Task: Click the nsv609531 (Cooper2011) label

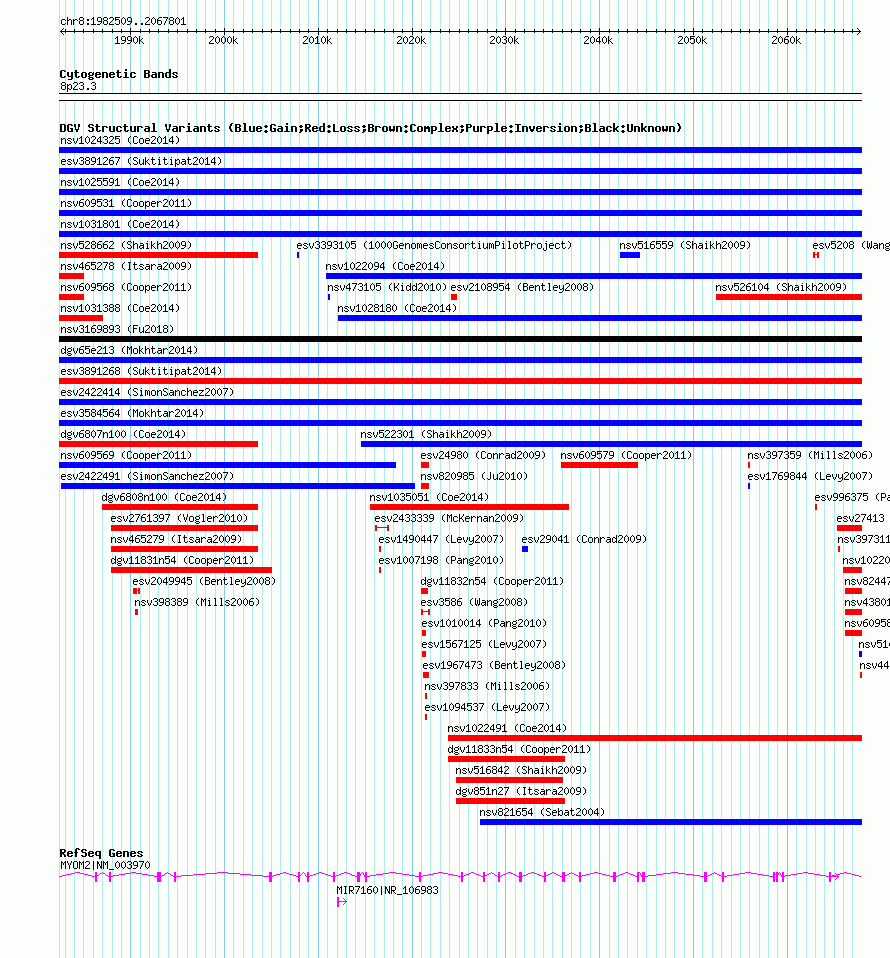Action: point(126,203)
